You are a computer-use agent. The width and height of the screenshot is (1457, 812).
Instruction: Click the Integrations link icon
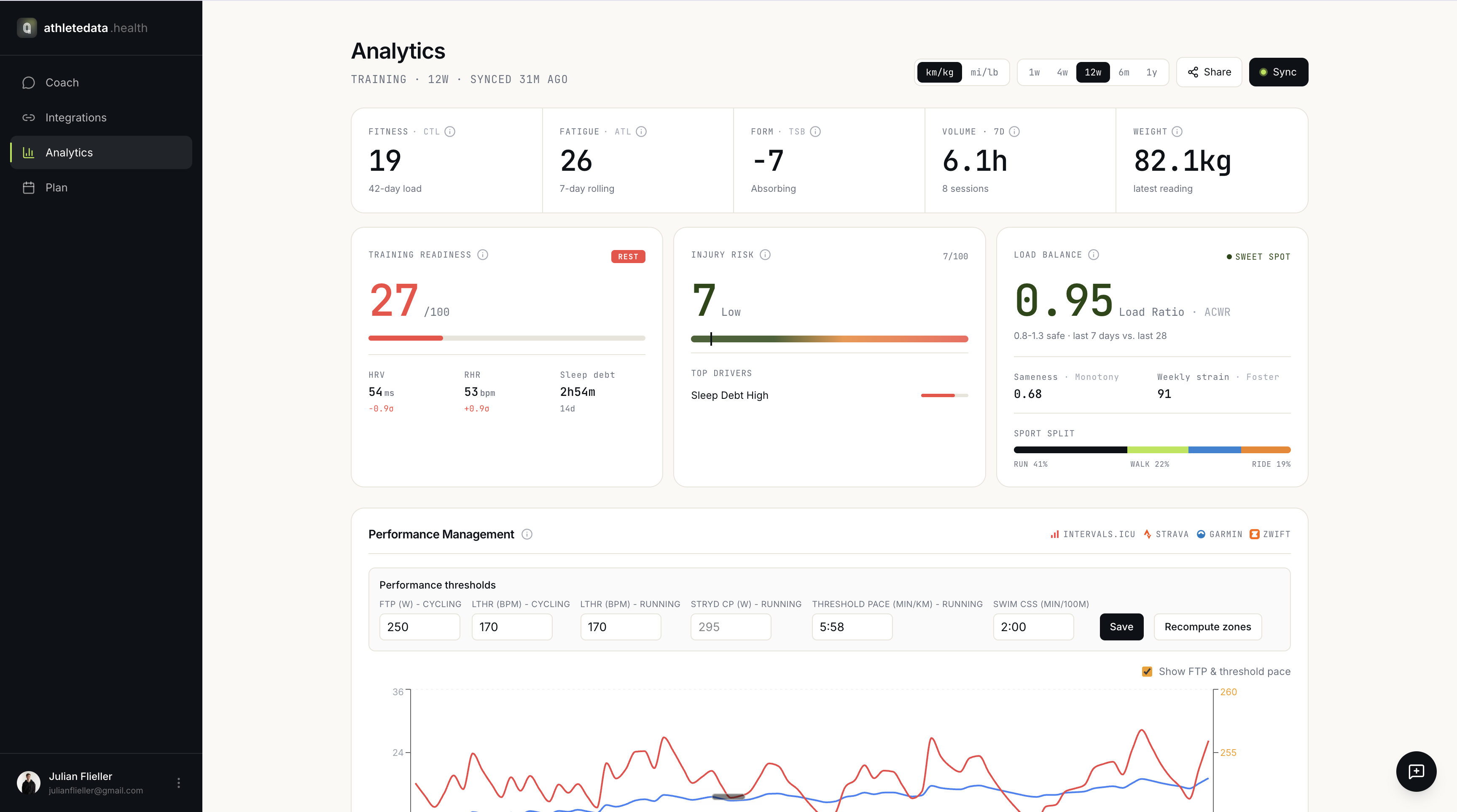pos(28,118)
